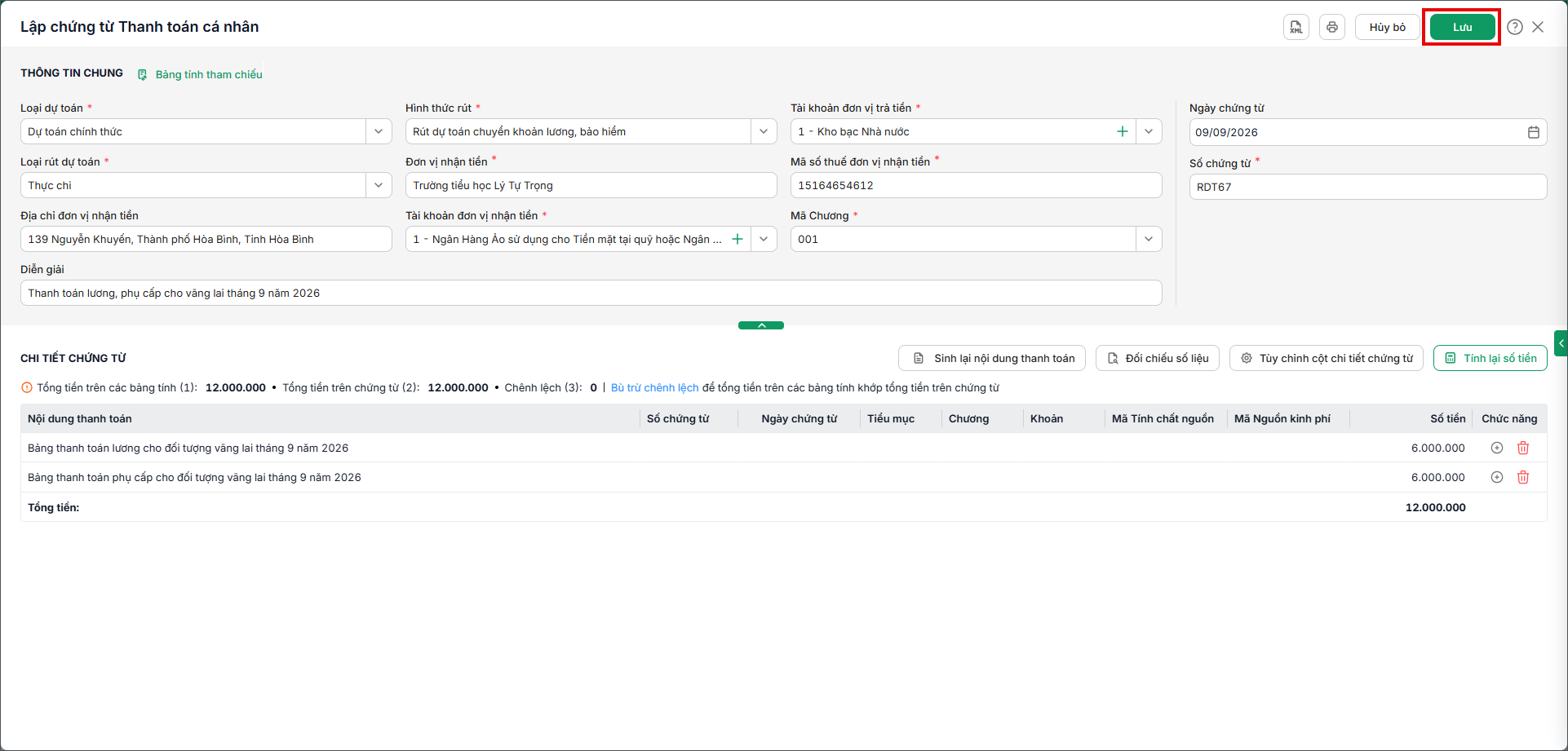Add a line under the phụ cấp row
The width and height of the screenshot is (1568, 751).
[x=1496, y=477]
